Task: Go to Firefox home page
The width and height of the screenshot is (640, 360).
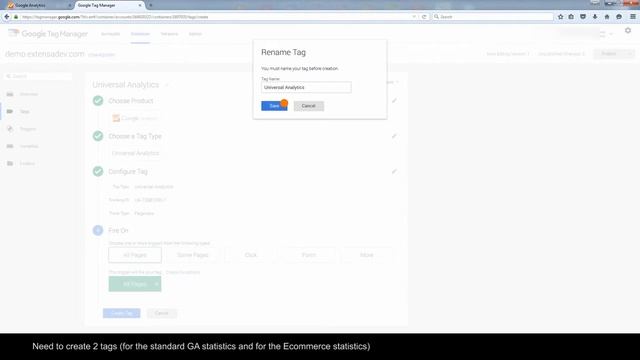Action: pos(607,17)
